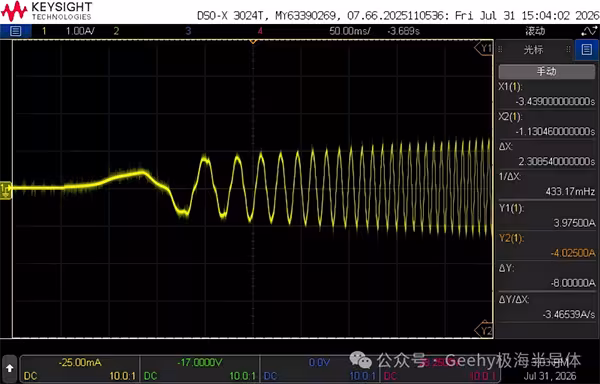
Task: Click the 手动 manual mode button
Action: [x=546, y=72]
